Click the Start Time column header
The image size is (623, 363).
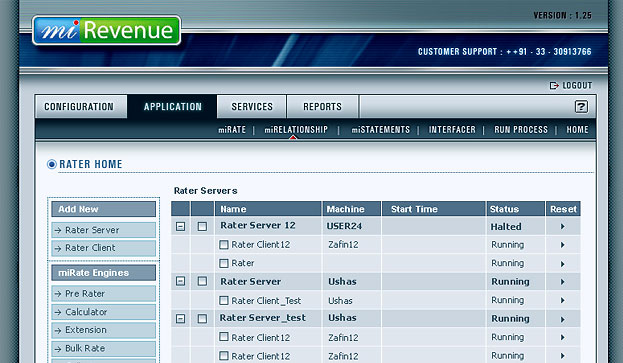[x=433, y=209]
